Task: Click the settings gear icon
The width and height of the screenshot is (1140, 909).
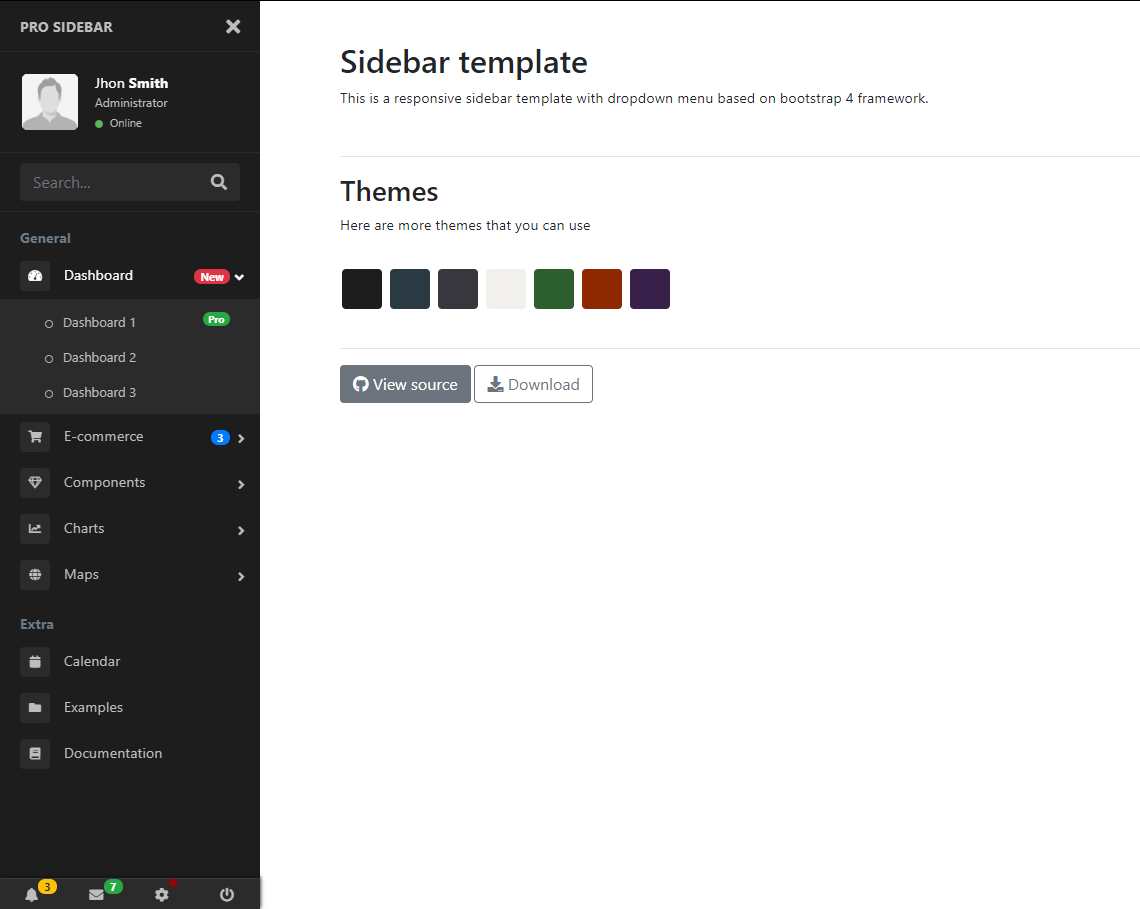Action: (x=162, y=894)
